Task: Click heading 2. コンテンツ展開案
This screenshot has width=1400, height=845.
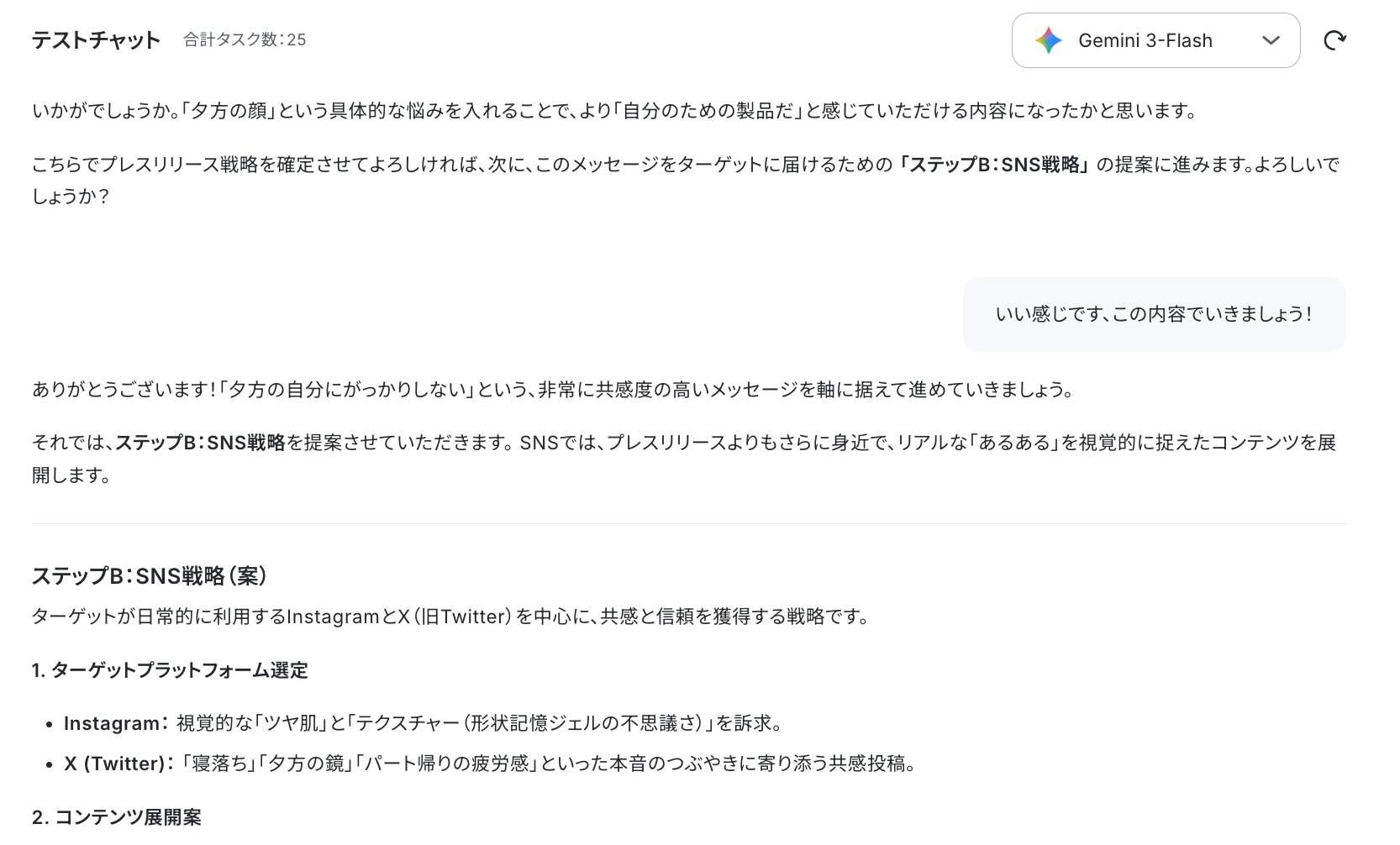Action: [x=117, y=817]
